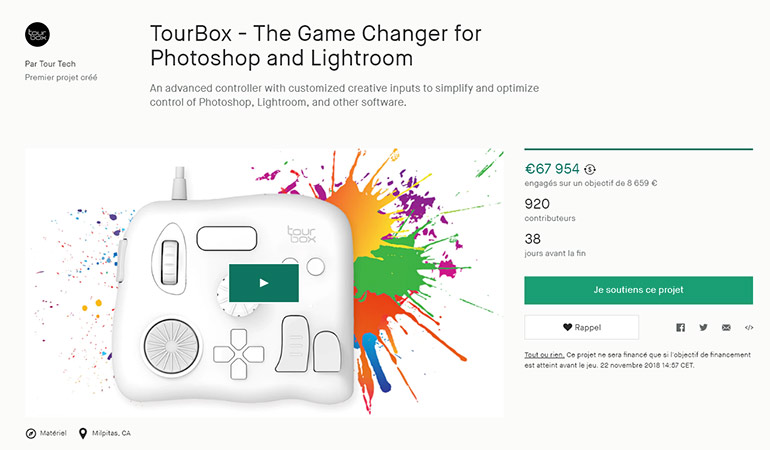This screenshot has width=770, height=450.
Task: Click the TourBox project title
Action: coord(315,45)
